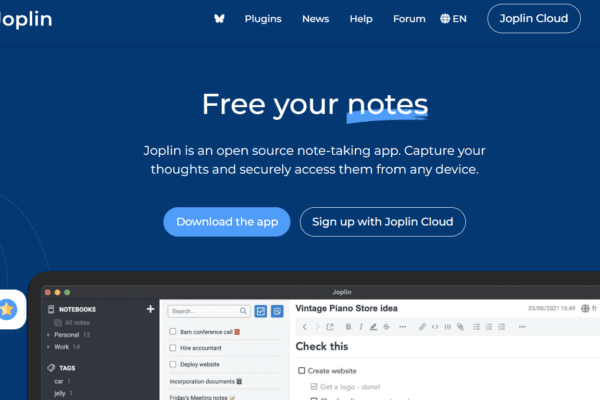Click the plus icon to add notebook
Image resolution: width=600 pixels, height=400 pixels.
[x=150, y=310]
